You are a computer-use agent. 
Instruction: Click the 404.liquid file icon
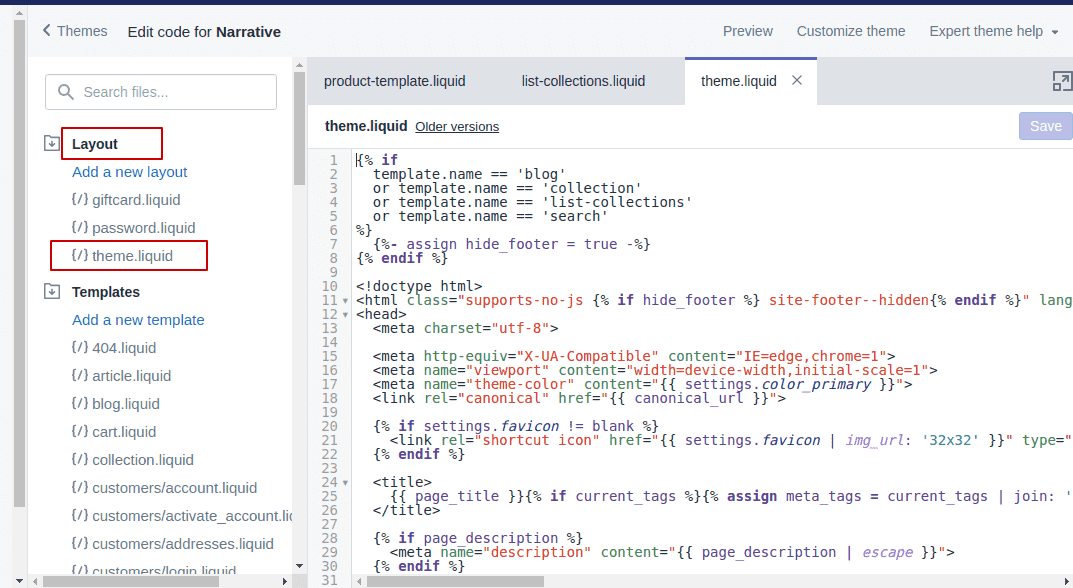click(x=80, y=348)
